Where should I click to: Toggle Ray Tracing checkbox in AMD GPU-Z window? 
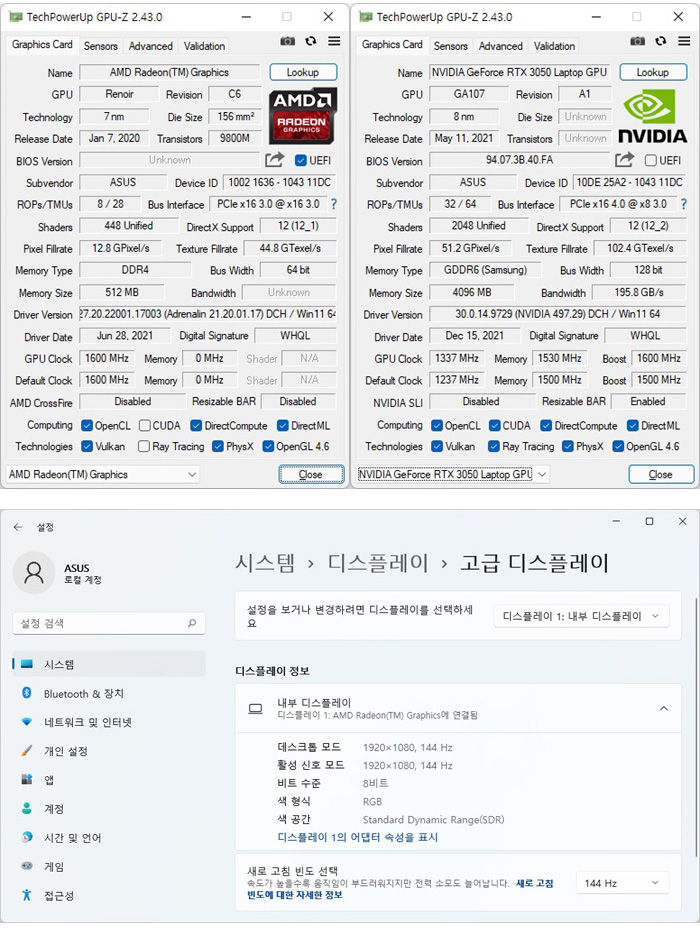[x=143, y=446]
